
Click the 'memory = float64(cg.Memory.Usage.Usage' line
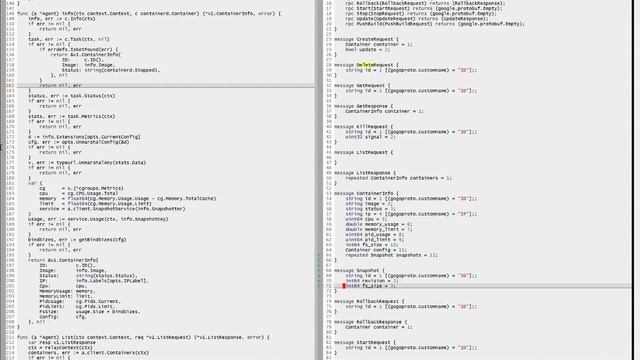click(x=128, y=199)
